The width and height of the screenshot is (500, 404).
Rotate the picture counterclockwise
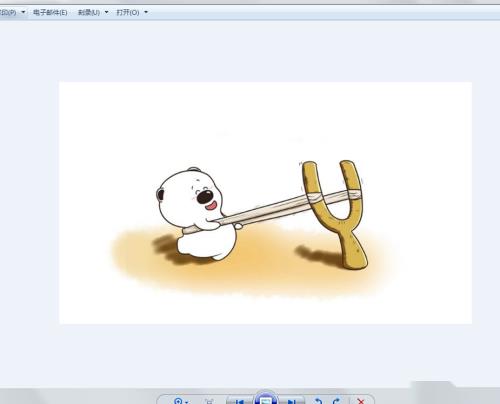(319, 401)
